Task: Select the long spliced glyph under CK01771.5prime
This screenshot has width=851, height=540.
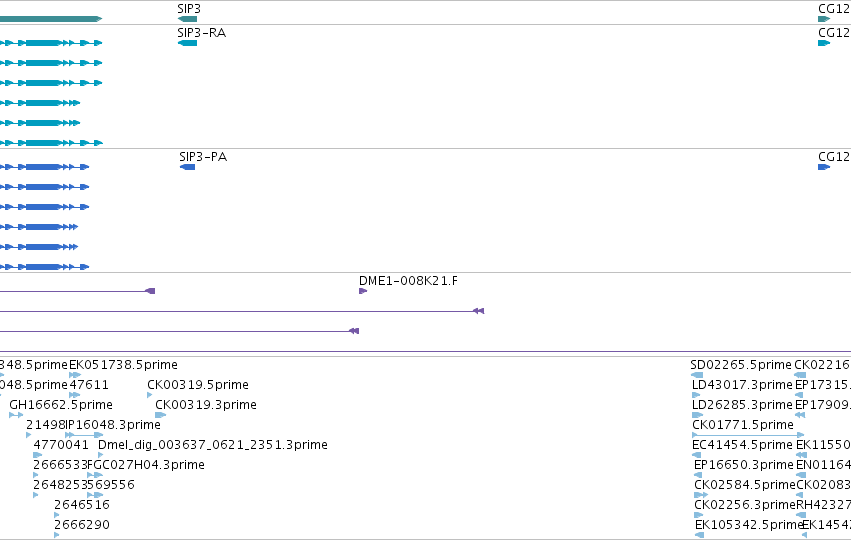Action: point(748,435)
